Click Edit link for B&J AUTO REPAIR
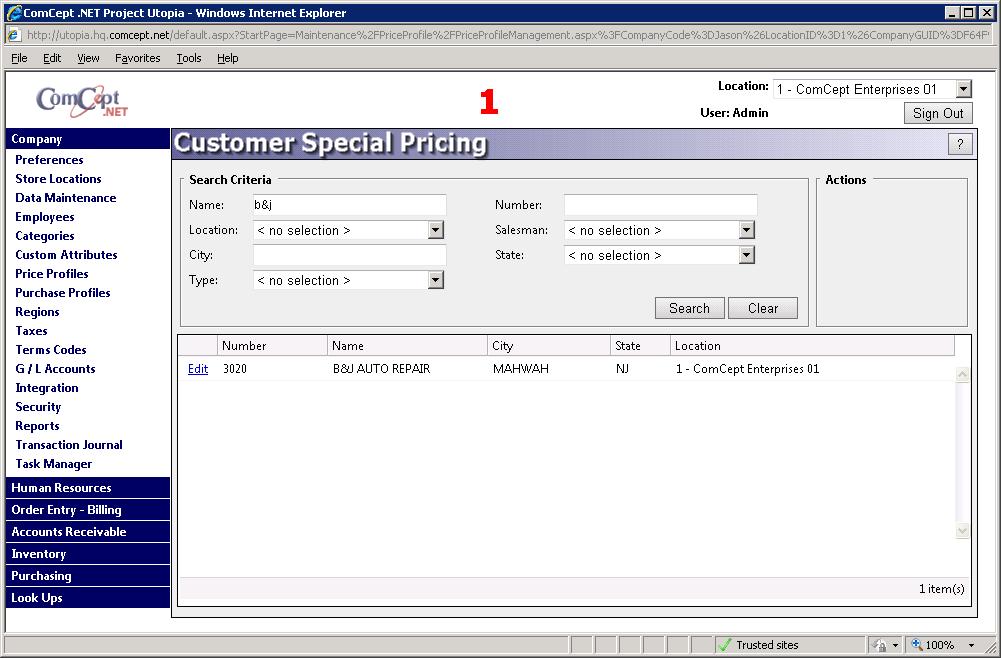1001x658 pixels. tap(198, 369)
